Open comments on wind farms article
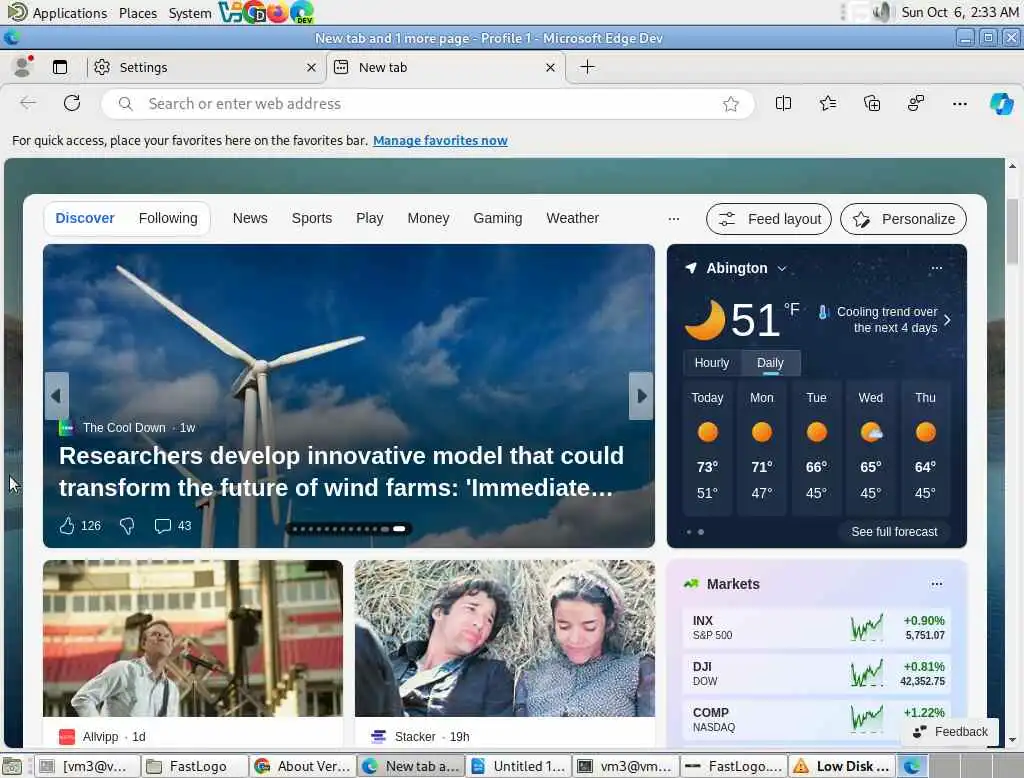 173,526
